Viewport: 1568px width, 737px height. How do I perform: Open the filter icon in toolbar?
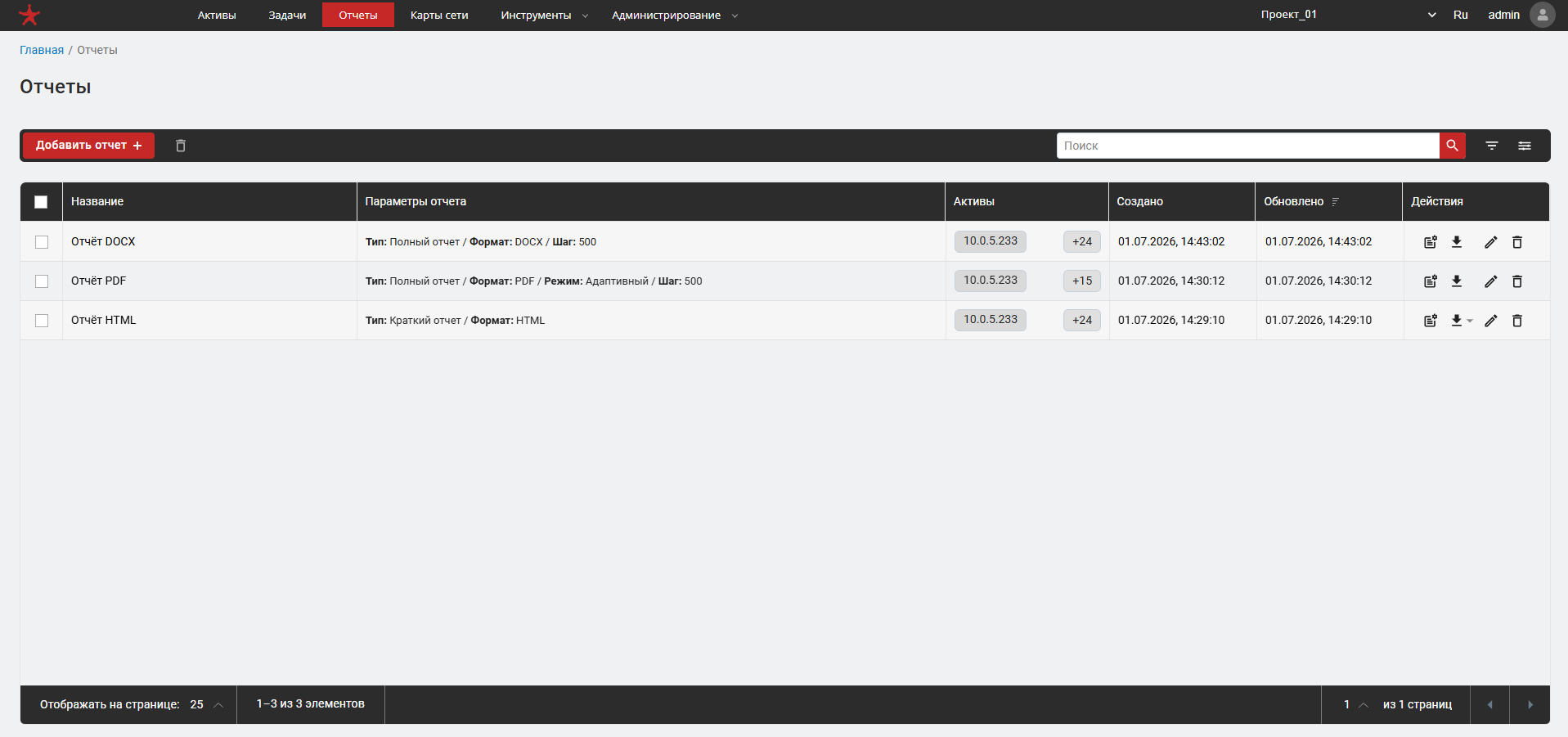coord(1492,146)
